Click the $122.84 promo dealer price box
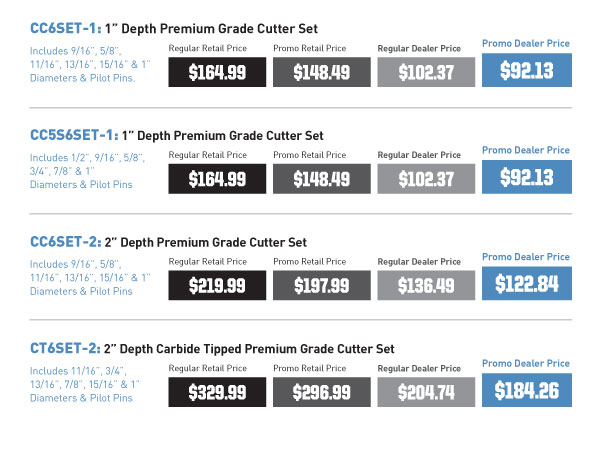The width and height of the screenshot is (600, 460). (527, 283)
